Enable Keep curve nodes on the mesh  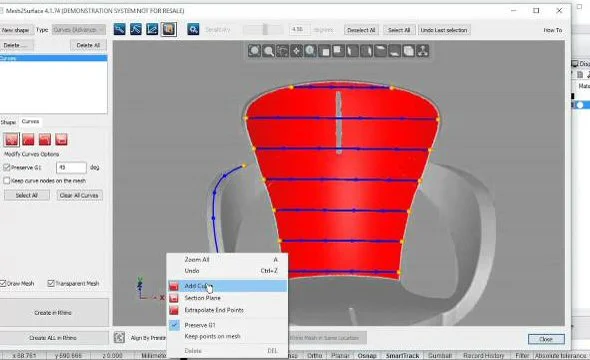click(6, 181)
